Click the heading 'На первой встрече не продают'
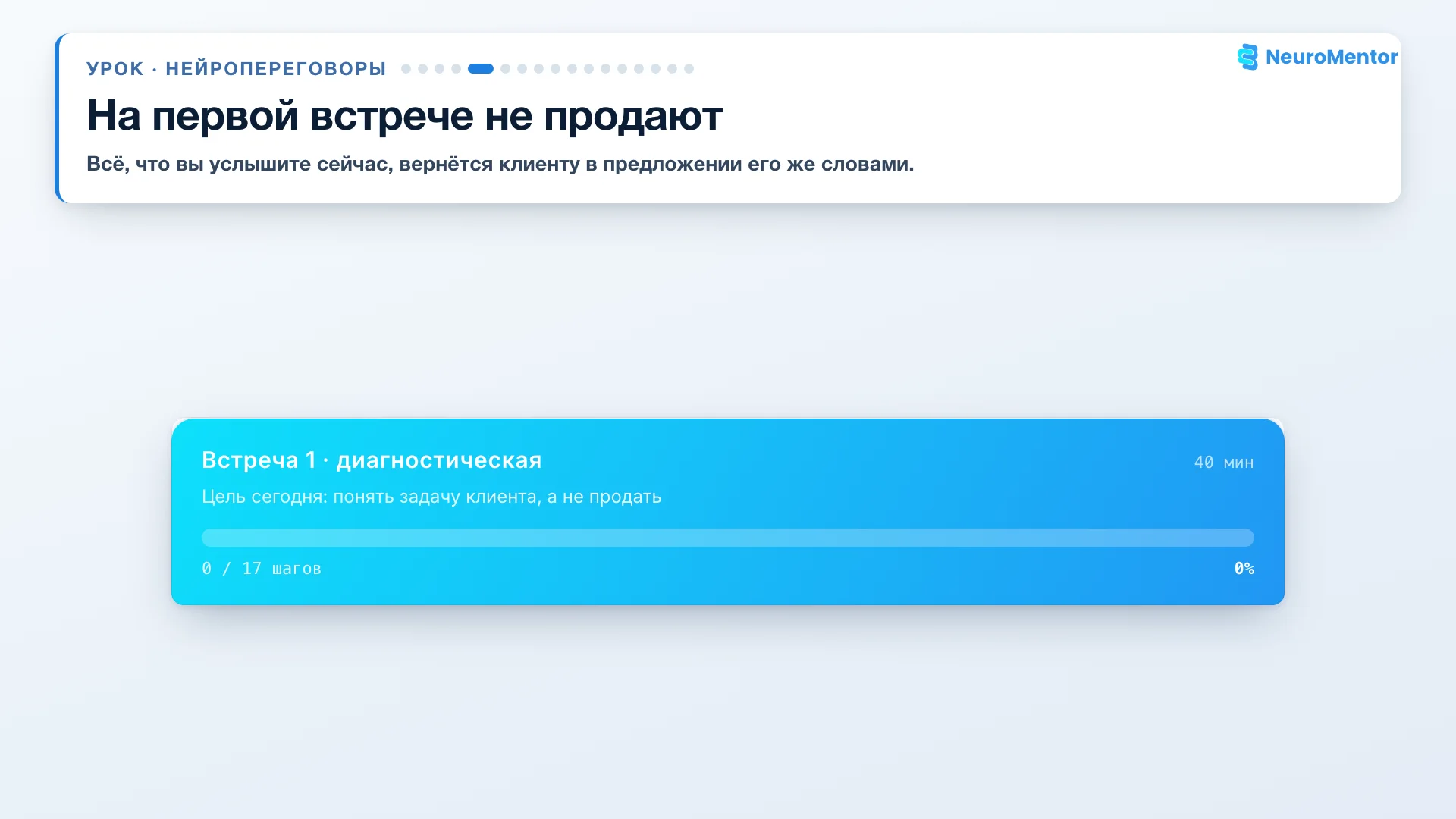The image size is (1456, 819). [405, 116]
